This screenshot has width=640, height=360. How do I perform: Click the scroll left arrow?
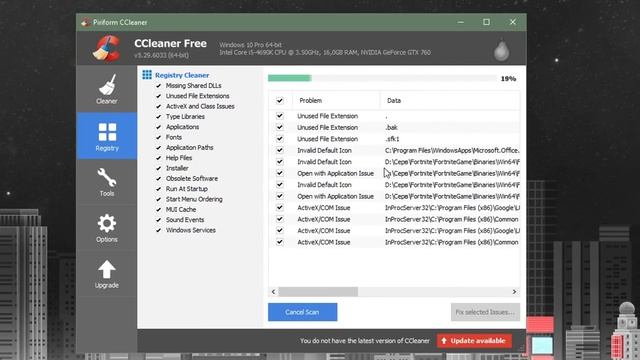point(273,291)
